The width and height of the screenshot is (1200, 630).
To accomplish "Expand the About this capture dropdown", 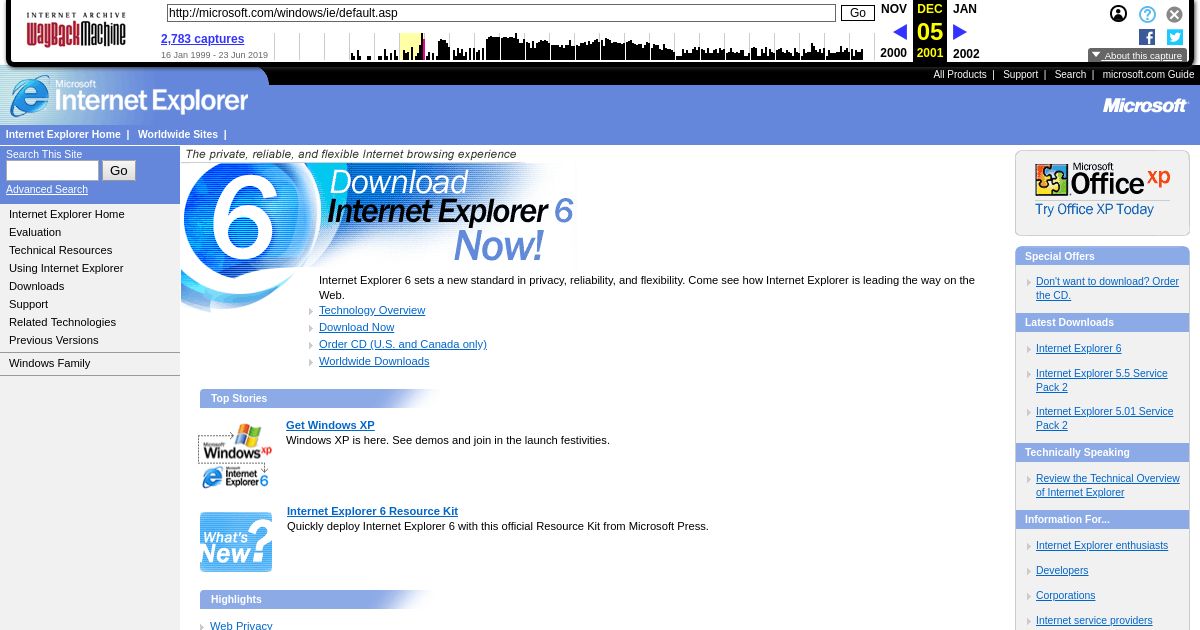I will (x=1136, y=56).
